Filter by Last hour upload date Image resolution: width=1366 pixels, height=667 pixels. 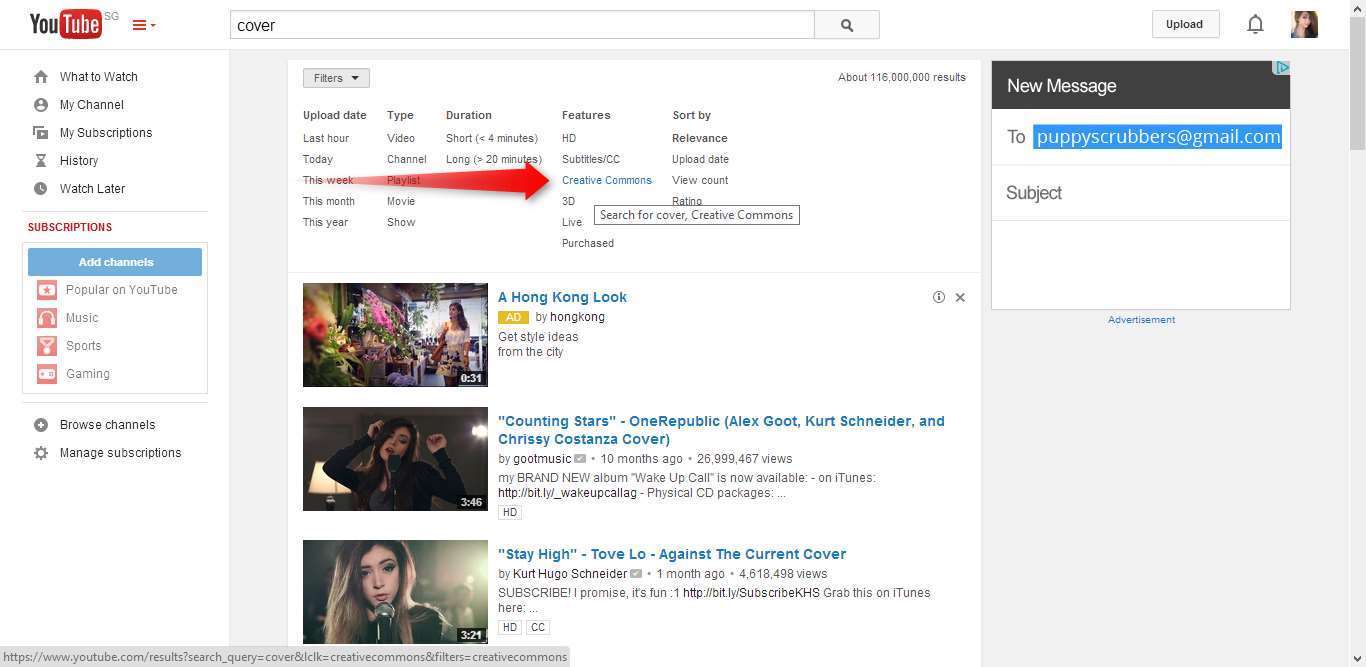point(326,139)
